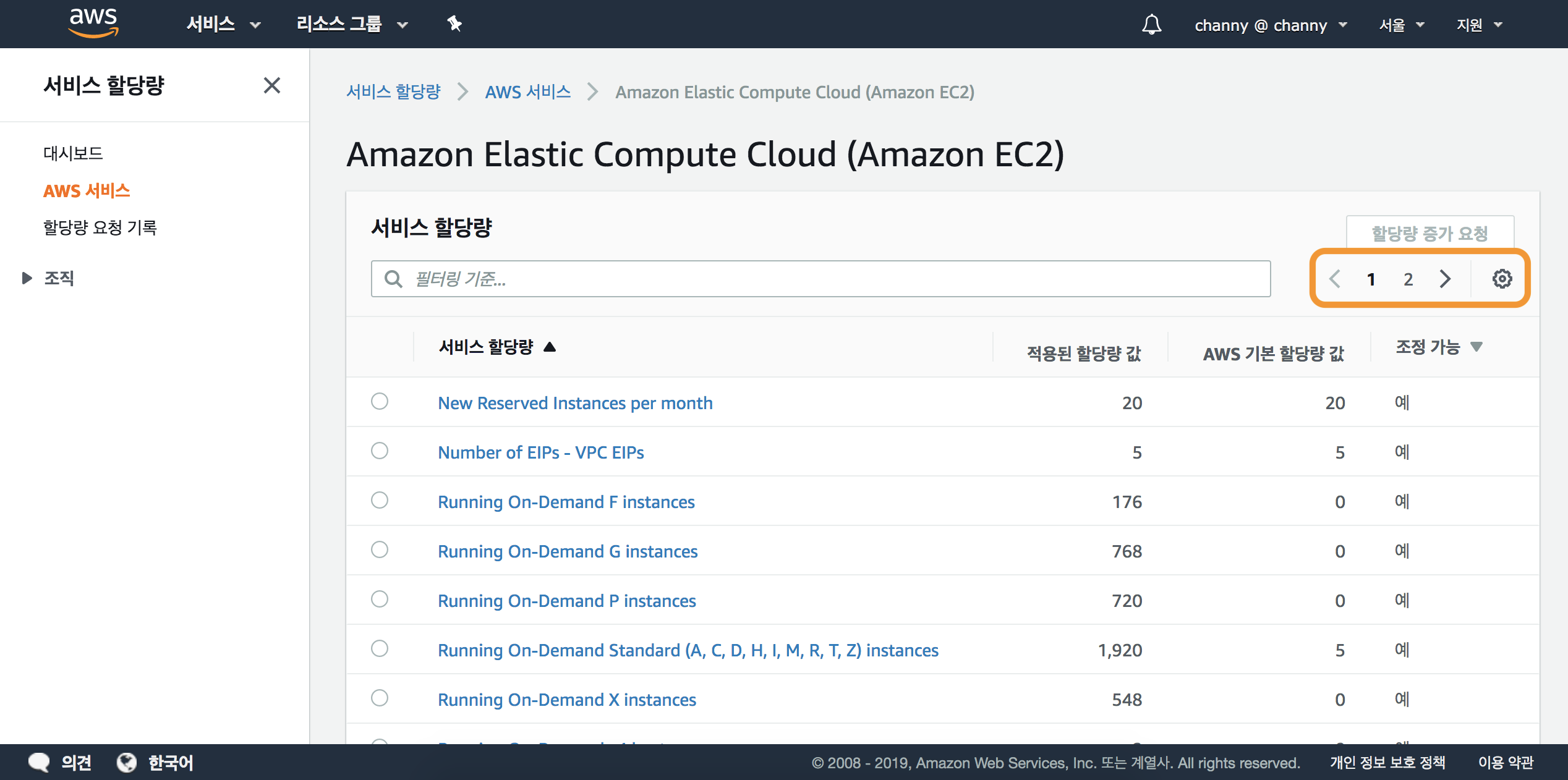Select AWS 서비스 in sidebar
This screenshot has width=1568, height=780.
coord(87,190)
